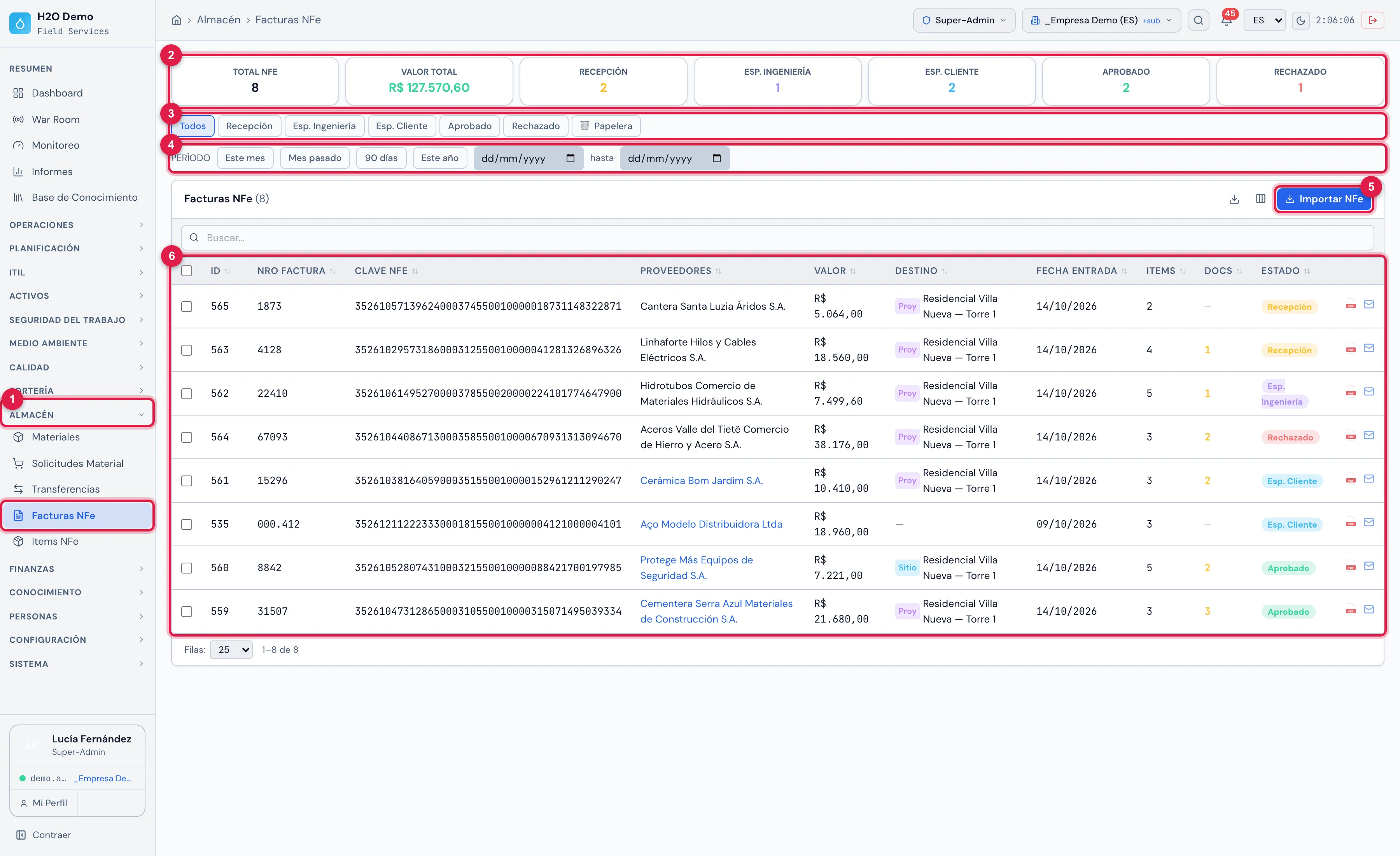Expand the OPERACIONES sidebar section
This screenshot has height=856, width=1400.
click(x=77, y=225)
